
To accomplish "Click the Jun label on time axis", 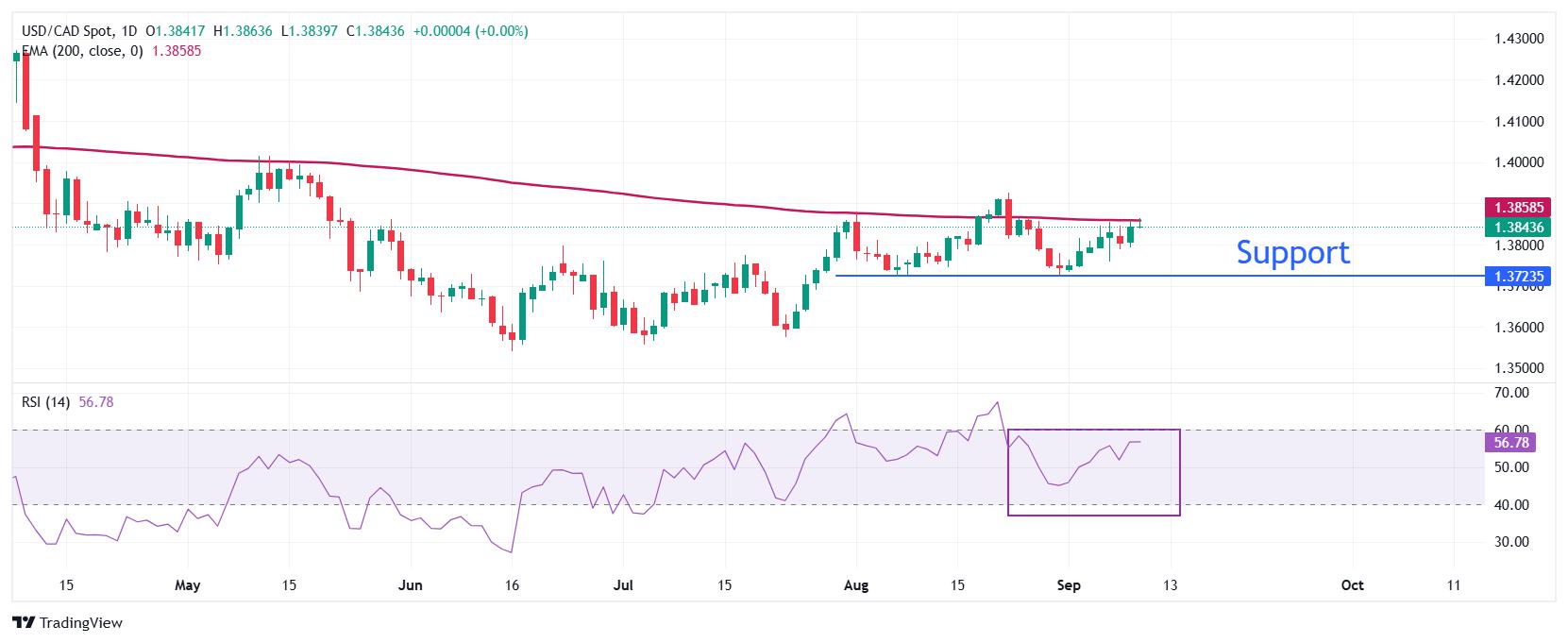I will pos(411,585).
